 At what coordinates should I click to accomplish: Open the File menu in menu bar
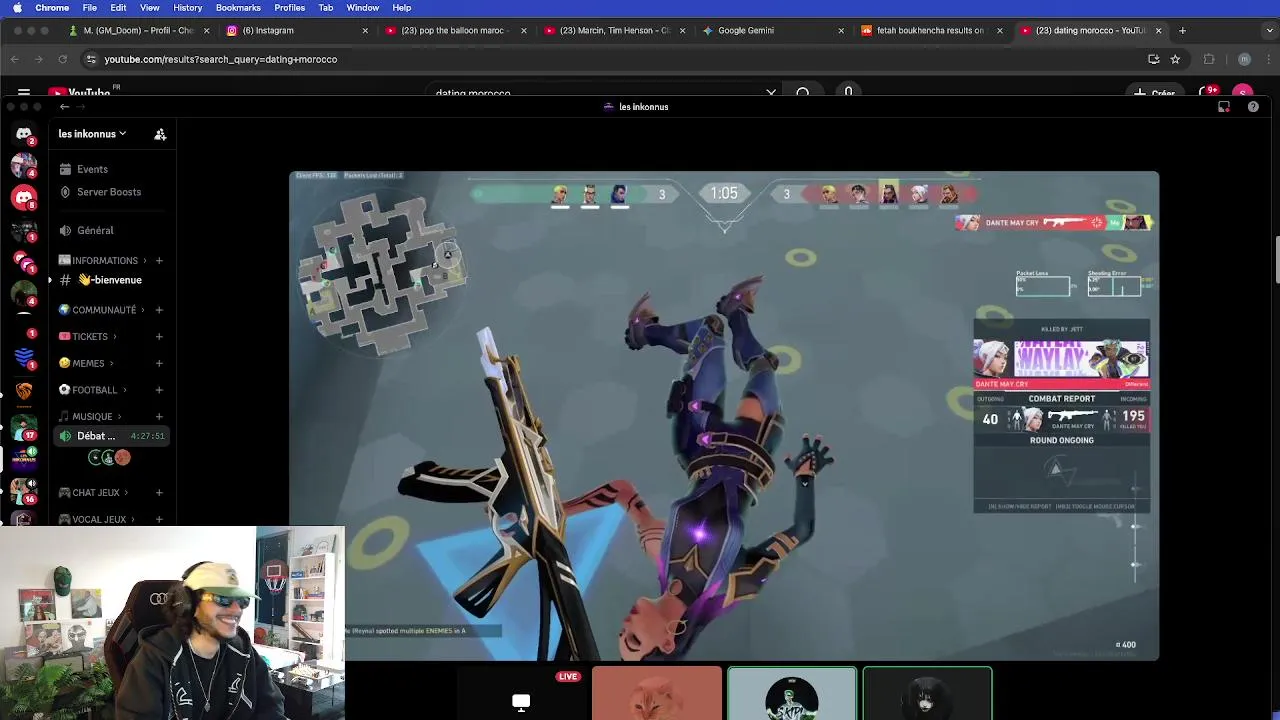[90, 8]
